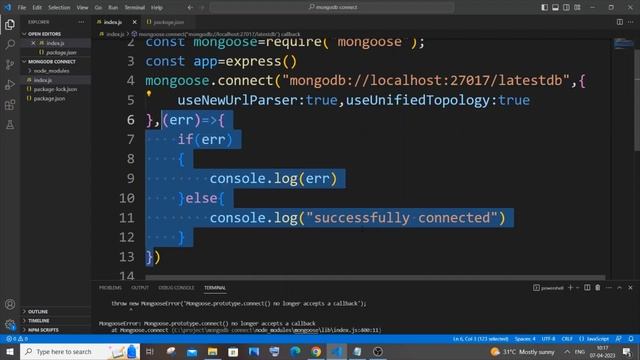Click the lightbulb code action on line 5
The height and width of the screenshot is (360, 640).
pos(149,93)
